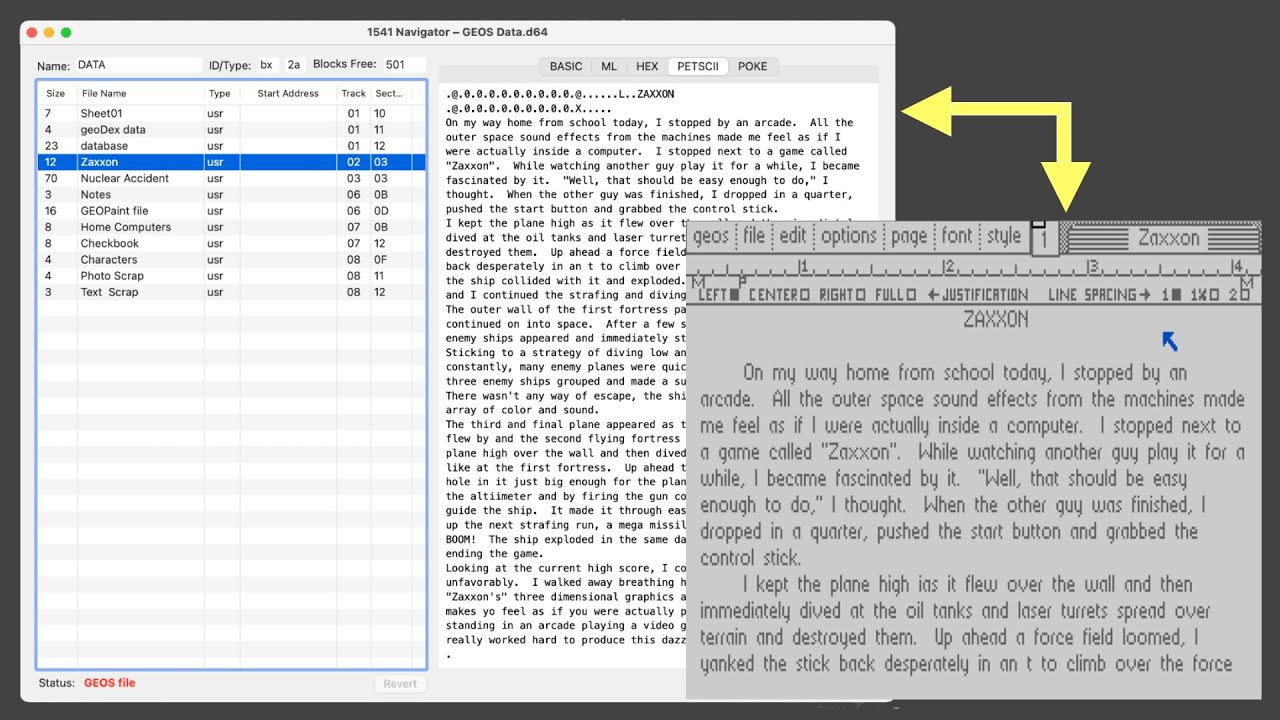Viewport: 1280px width, 720px height.
Task: Select the 'Zaxxon' file row
Action: pos(232,162)
